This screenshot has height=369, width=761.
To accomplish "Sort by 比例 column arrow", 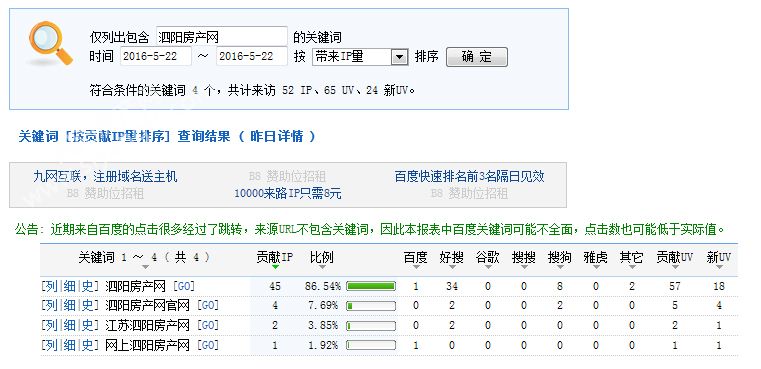I will point(322,267).
